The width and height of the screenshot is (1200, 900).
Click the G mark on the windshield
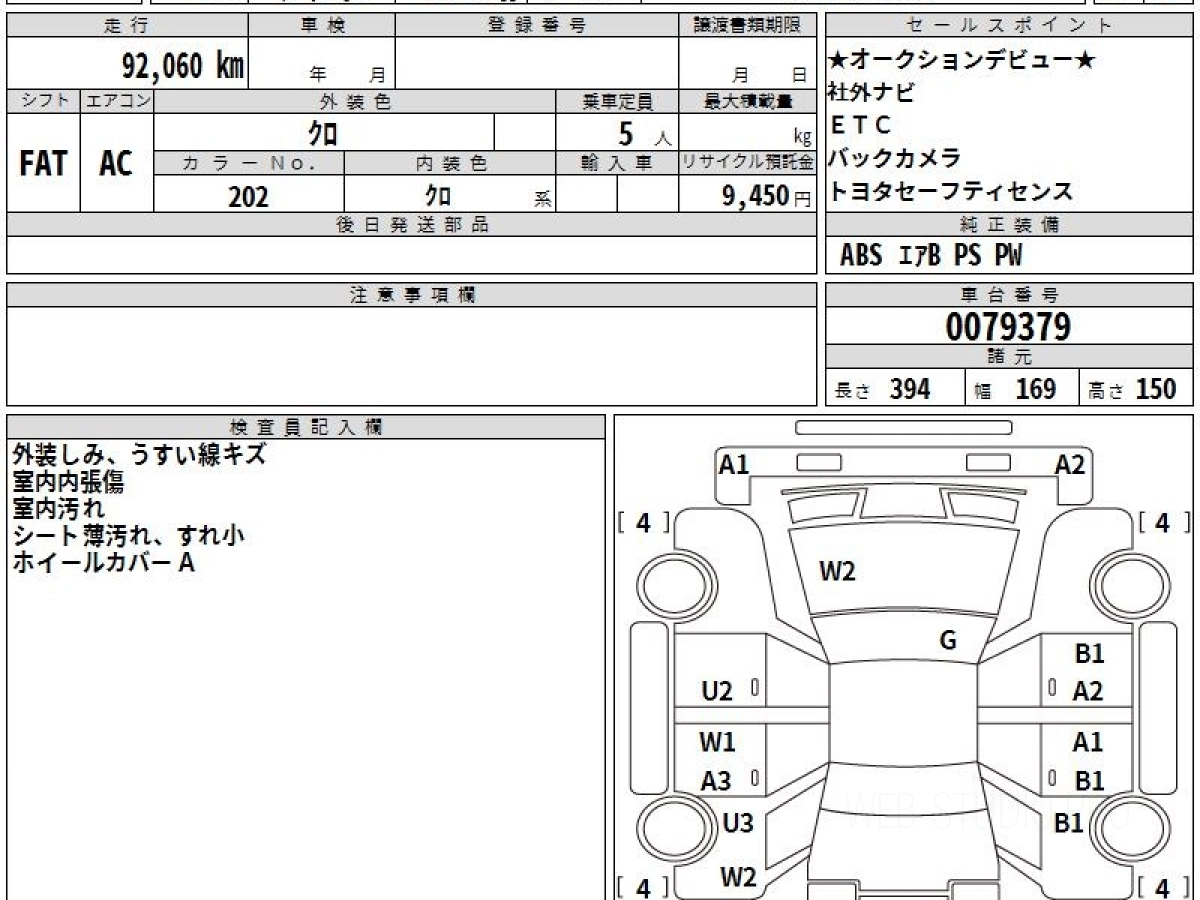[948, 641]
